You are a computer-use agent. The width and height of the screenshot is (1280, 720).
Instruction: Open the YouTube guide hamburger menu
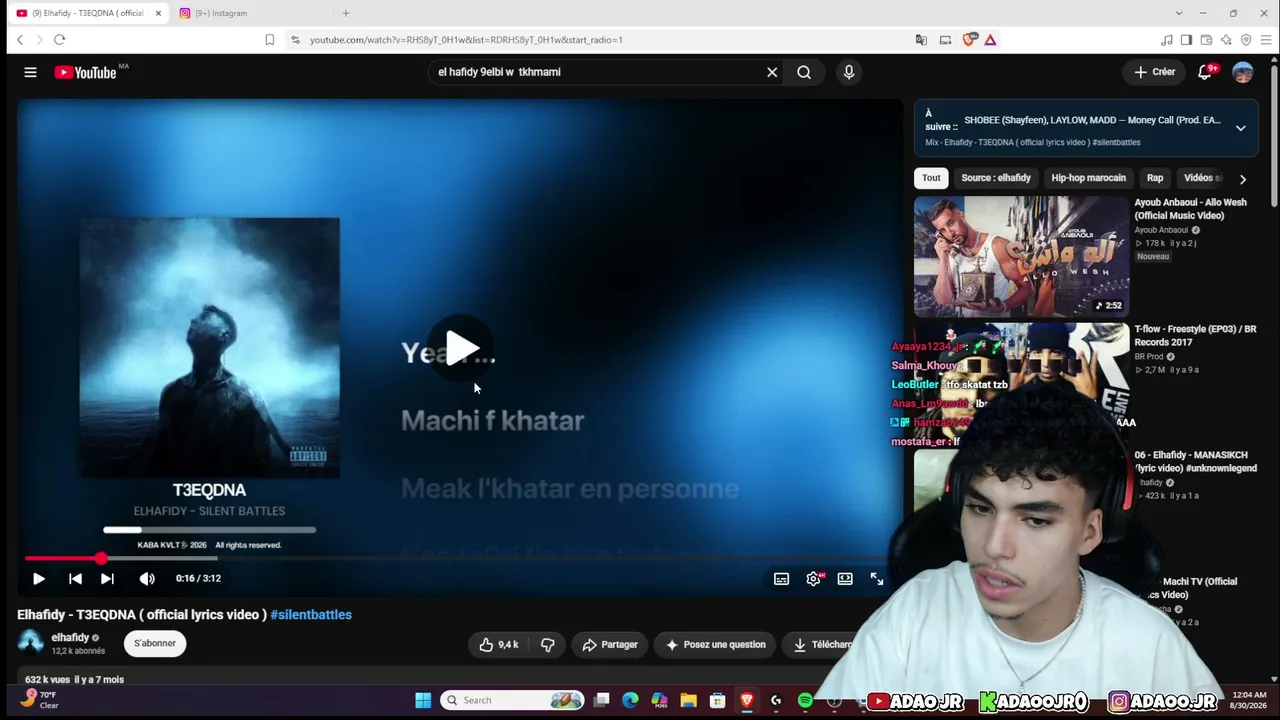(x=30, y=72)
